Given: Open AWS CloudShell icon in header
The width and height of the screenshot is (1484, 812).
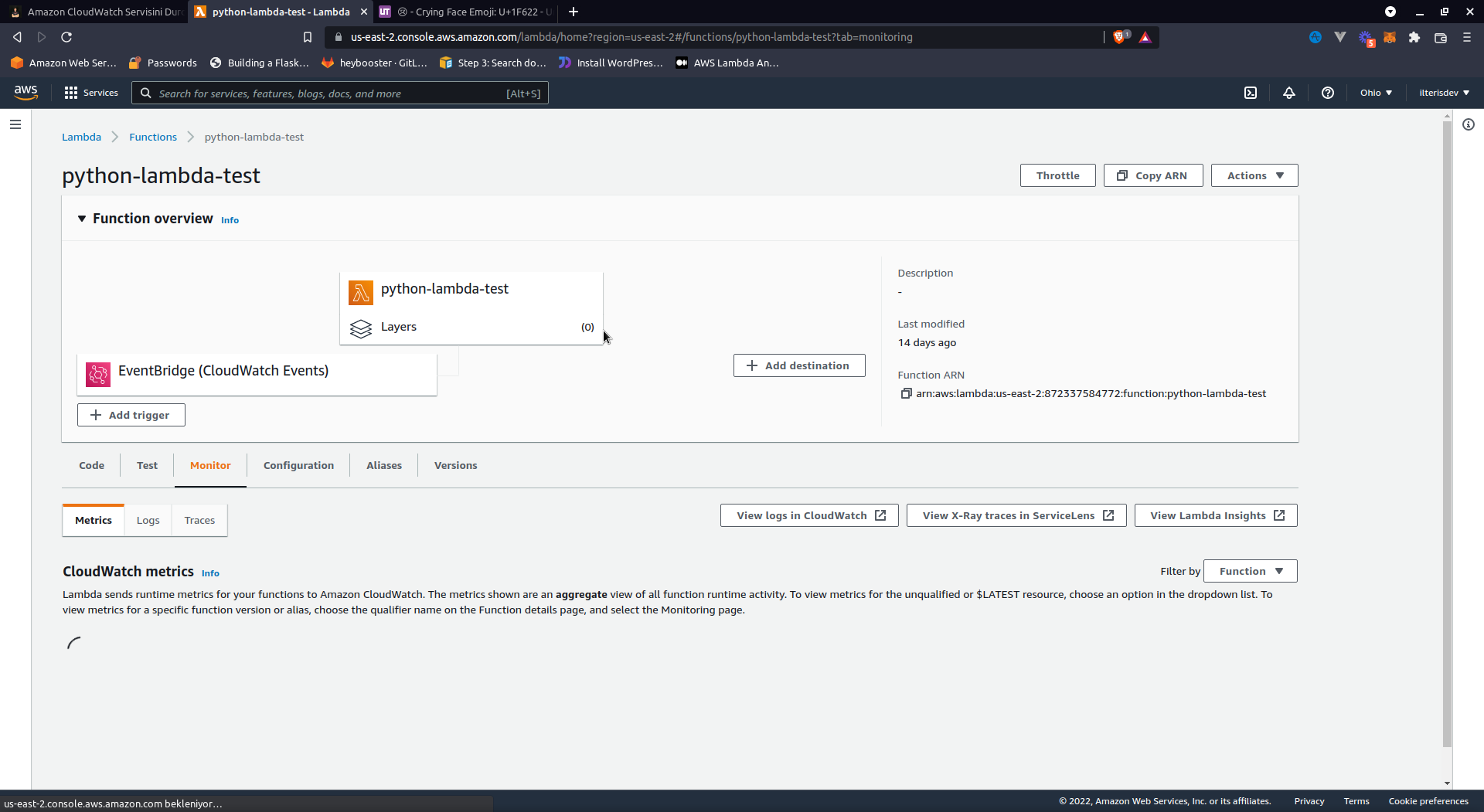Looking at the screenshot, I should [1251, 93].
